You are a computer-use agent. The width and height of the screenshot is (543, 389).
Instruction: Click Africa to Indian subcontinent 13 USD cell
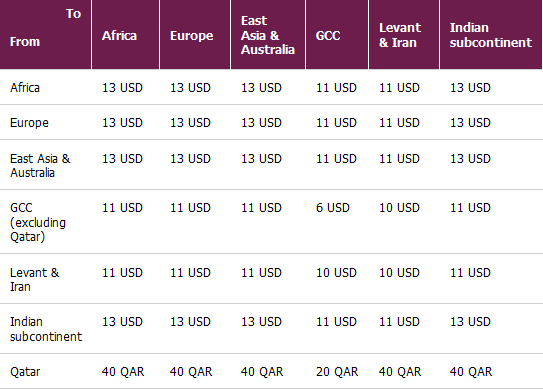470,88
